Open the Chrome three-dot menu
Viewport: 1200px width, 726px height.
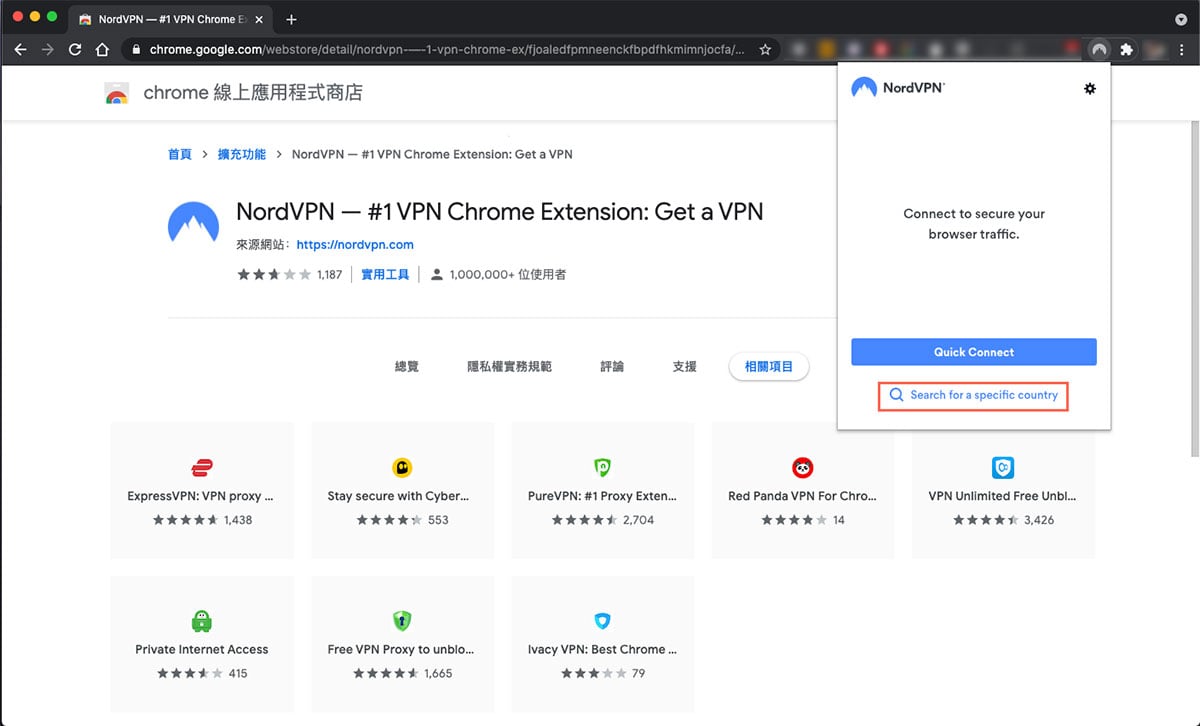[x=1181, y=49]
